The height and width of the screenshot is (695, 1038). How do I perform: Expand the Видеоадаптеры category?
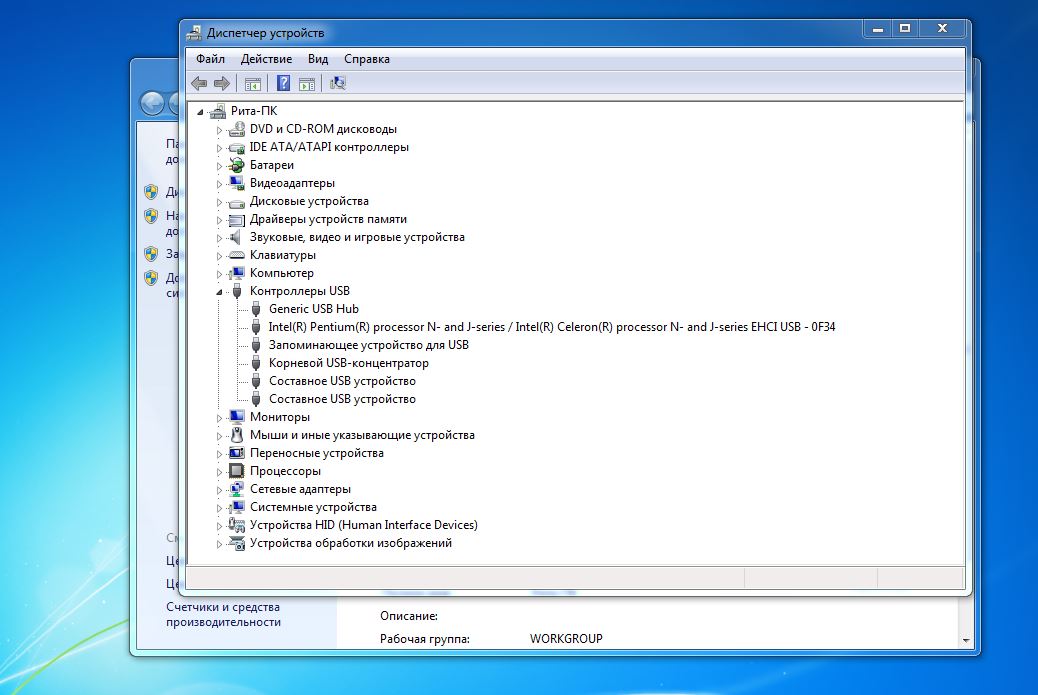(x=219, y=184)
